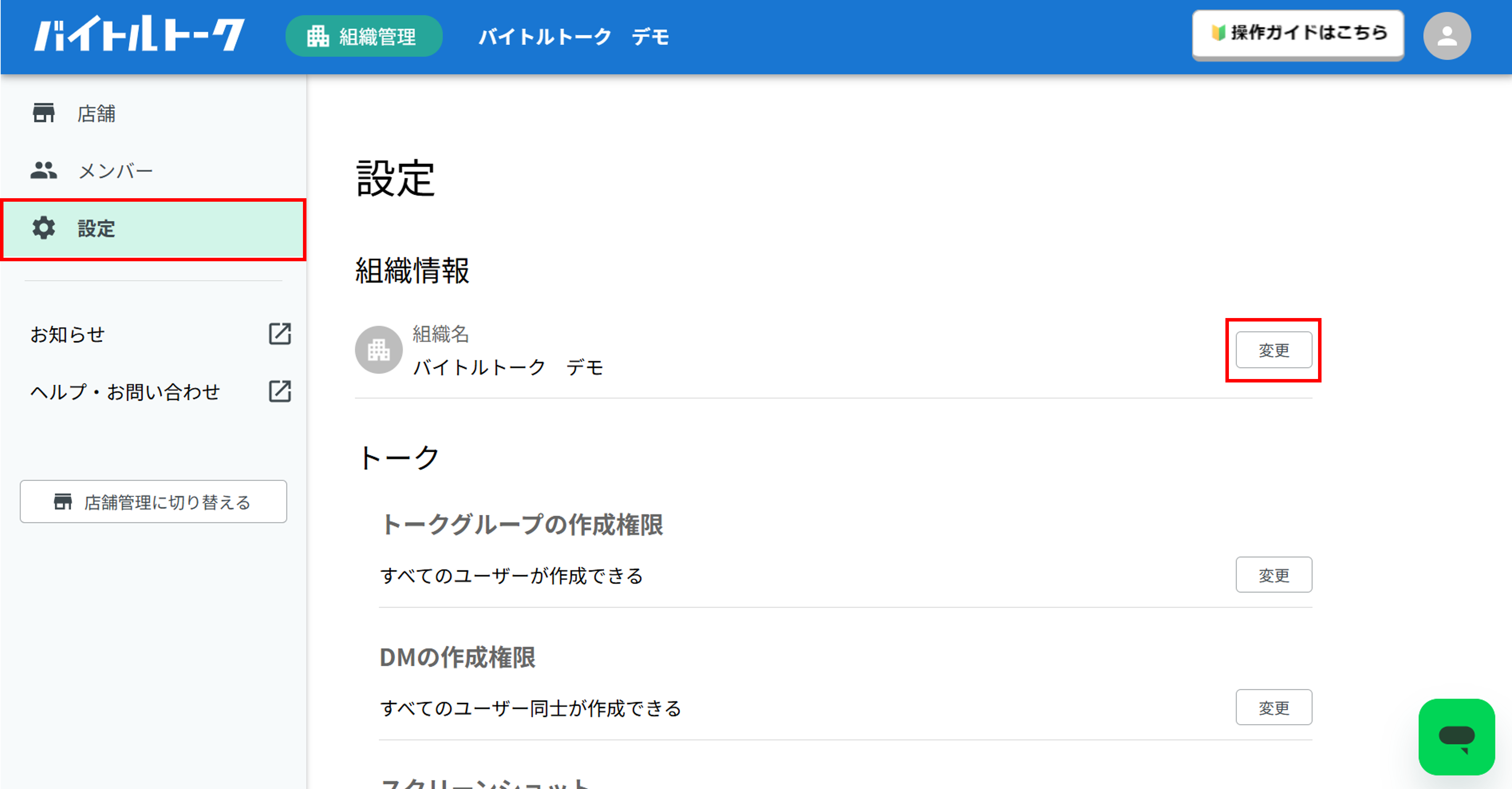Click external link icon next to お知らせ
This screenshot has height=789, width=1512.
click(x=280, y=333)
